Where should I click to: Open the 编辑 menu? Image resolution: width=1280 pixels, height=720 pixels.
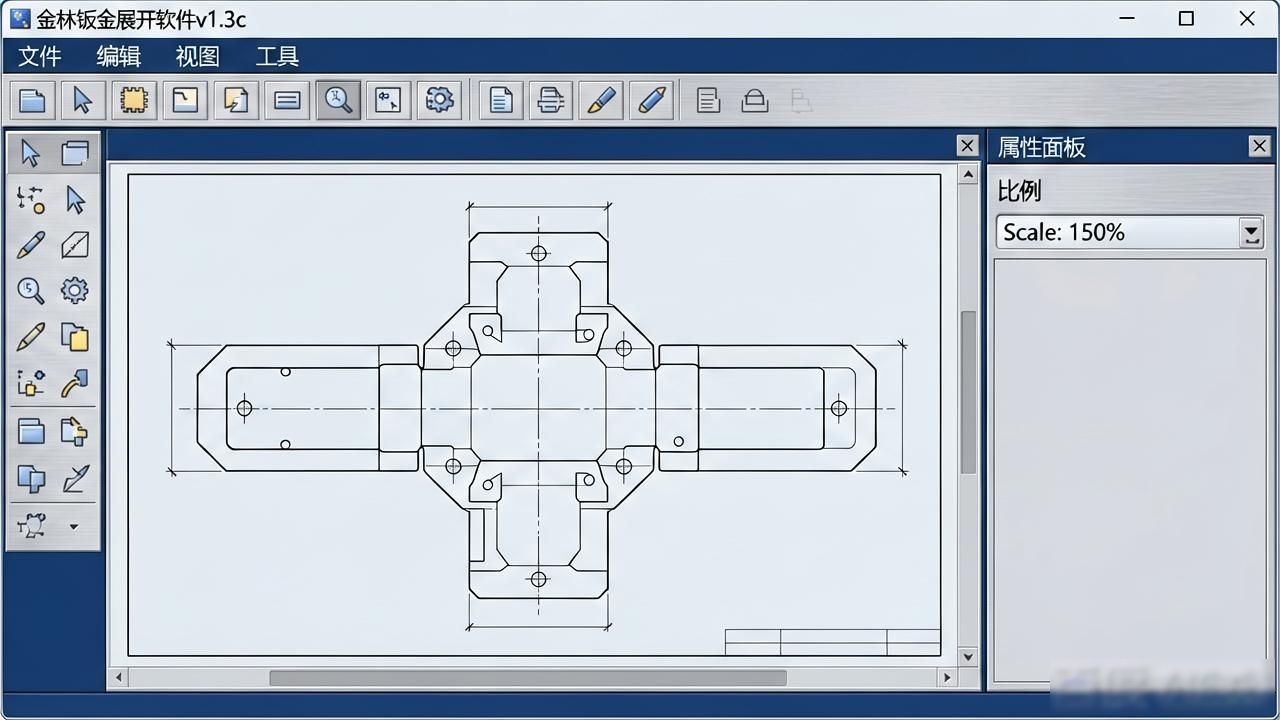(119, 56)
